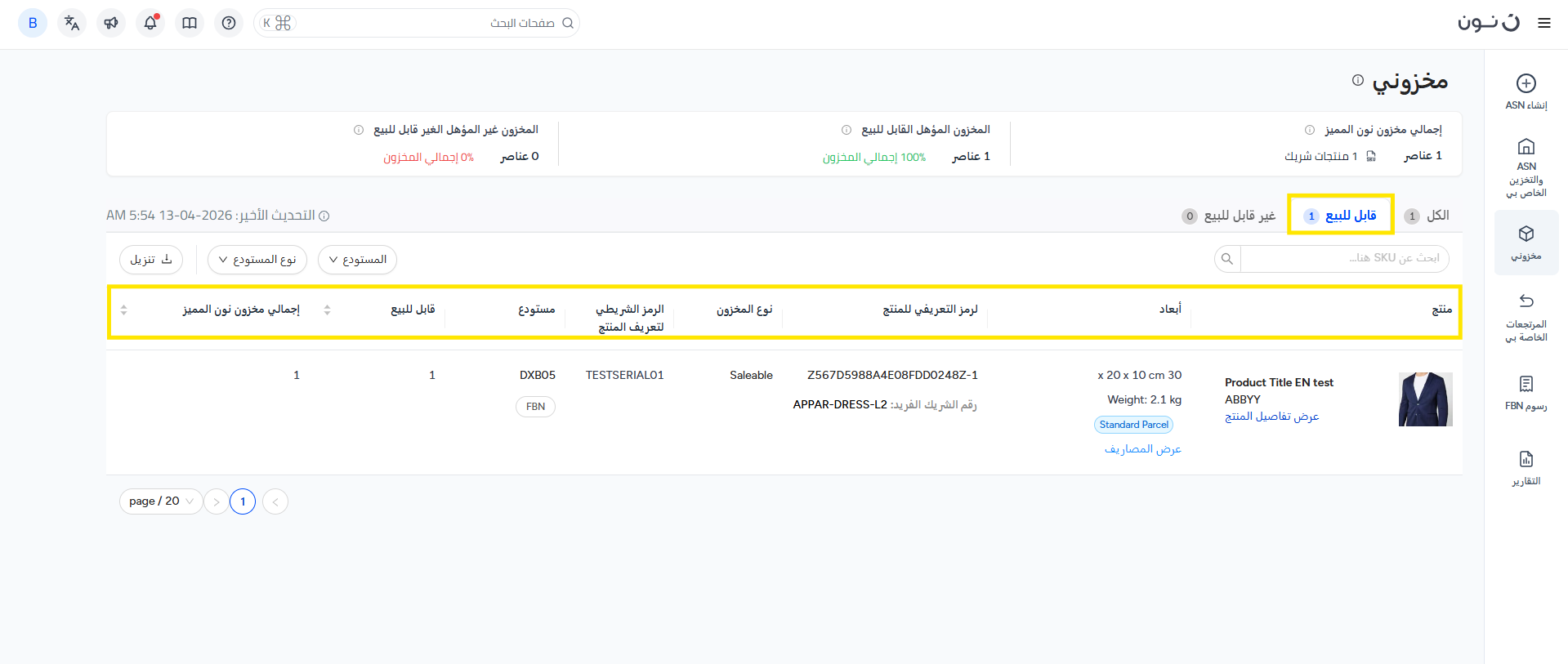Image resolution: width=1568 pixels, height=664 pixels.
Task: Click the announcements megaphone icon
Action: click(x=111, y=23)
